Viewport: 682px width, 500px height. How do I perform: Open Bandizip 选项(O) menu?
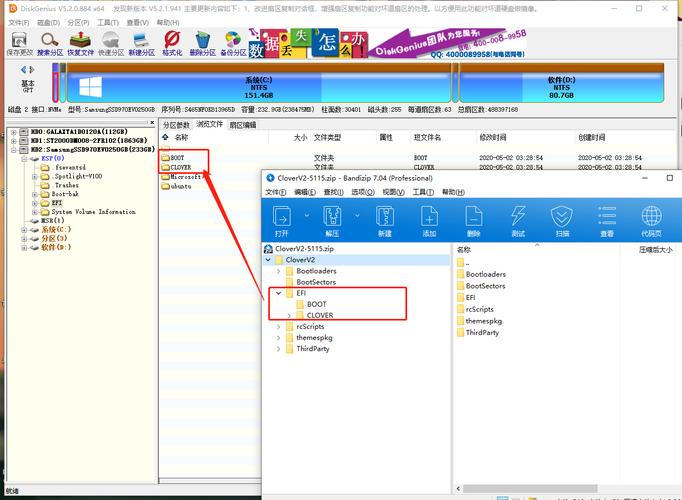[x=363, y=192]
